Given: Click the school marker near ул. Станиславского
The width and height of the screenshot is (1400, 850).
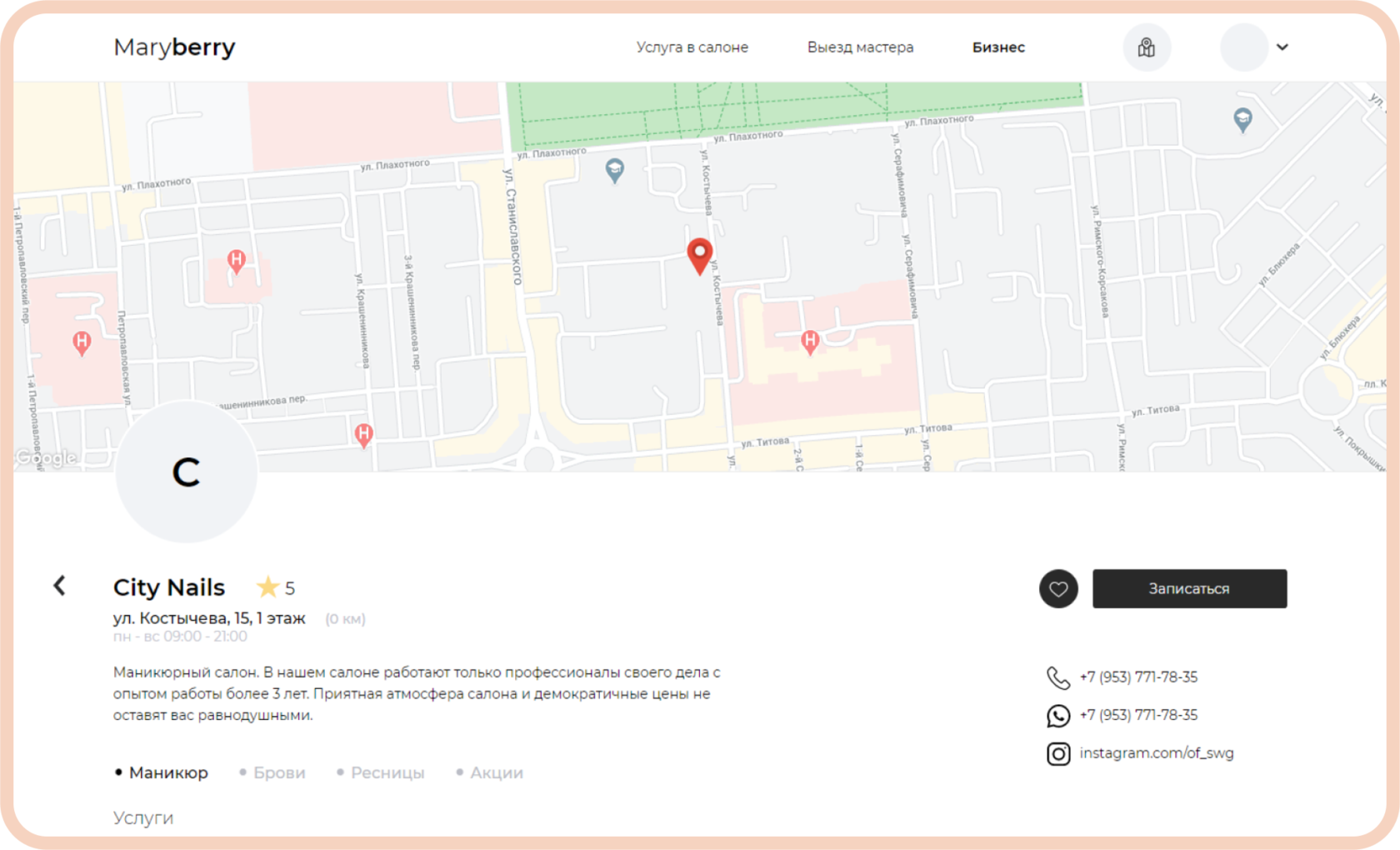Looking at the screenshot, I should click(614, 171).
